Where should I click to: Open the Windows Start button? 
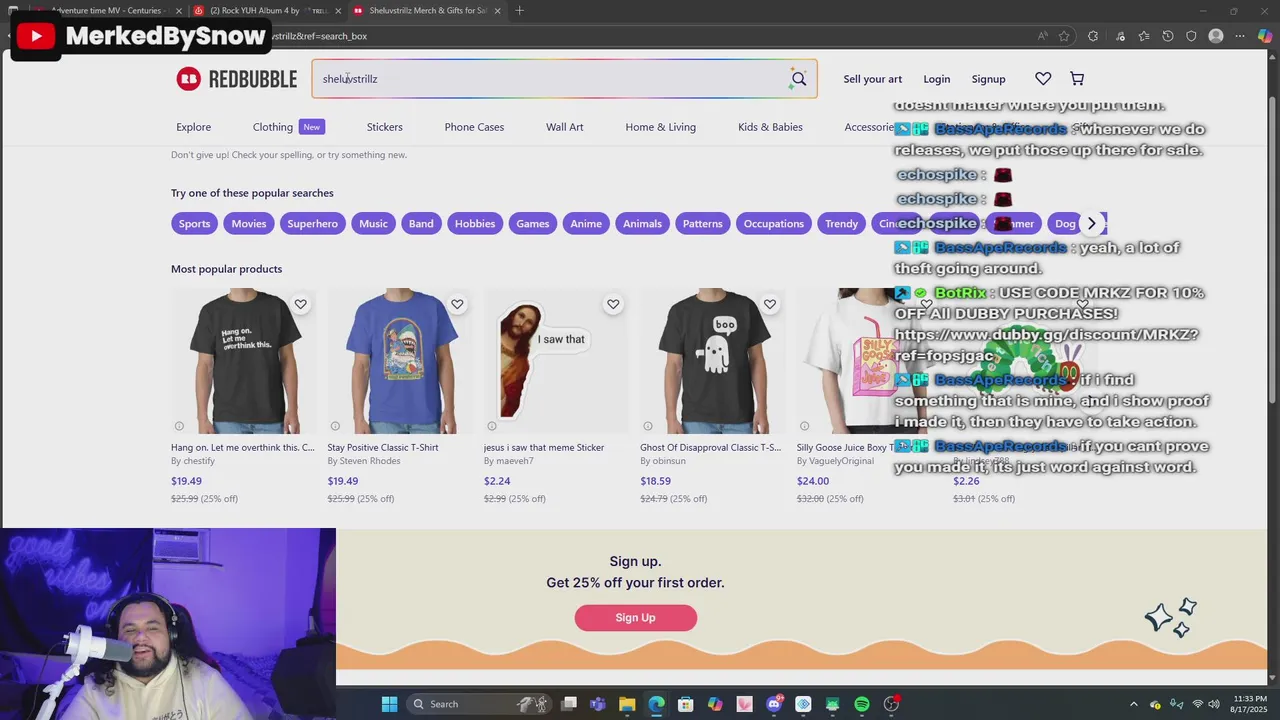tap(390, 704)
